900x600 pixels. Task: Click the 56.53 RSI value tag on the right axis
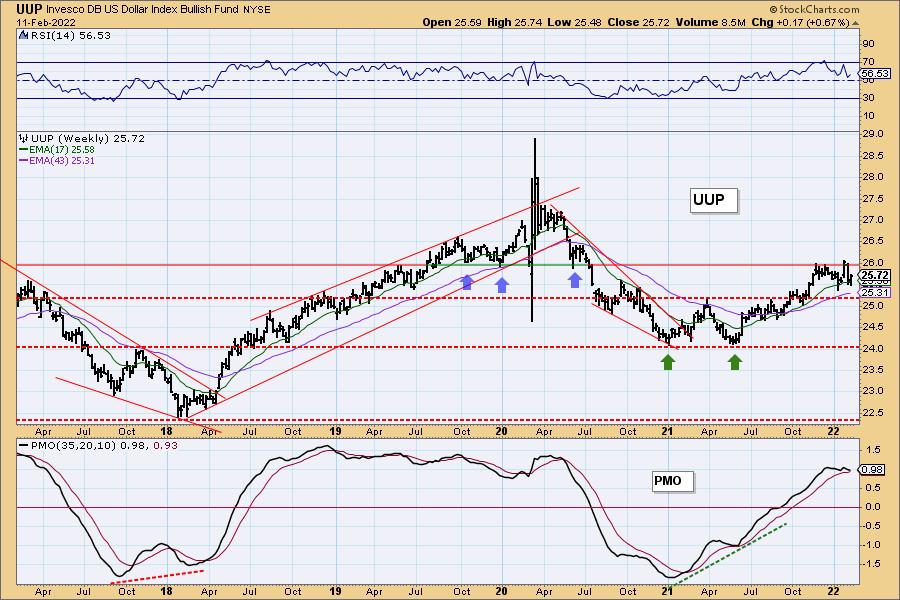click(x=874, y=73)
